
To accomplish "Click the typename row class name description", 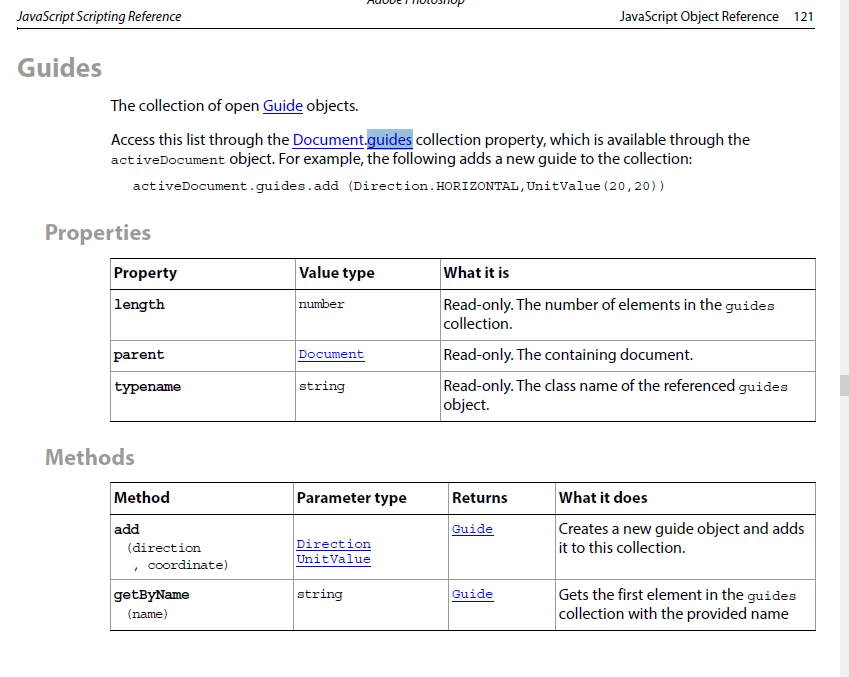I will tap(615, 395).
